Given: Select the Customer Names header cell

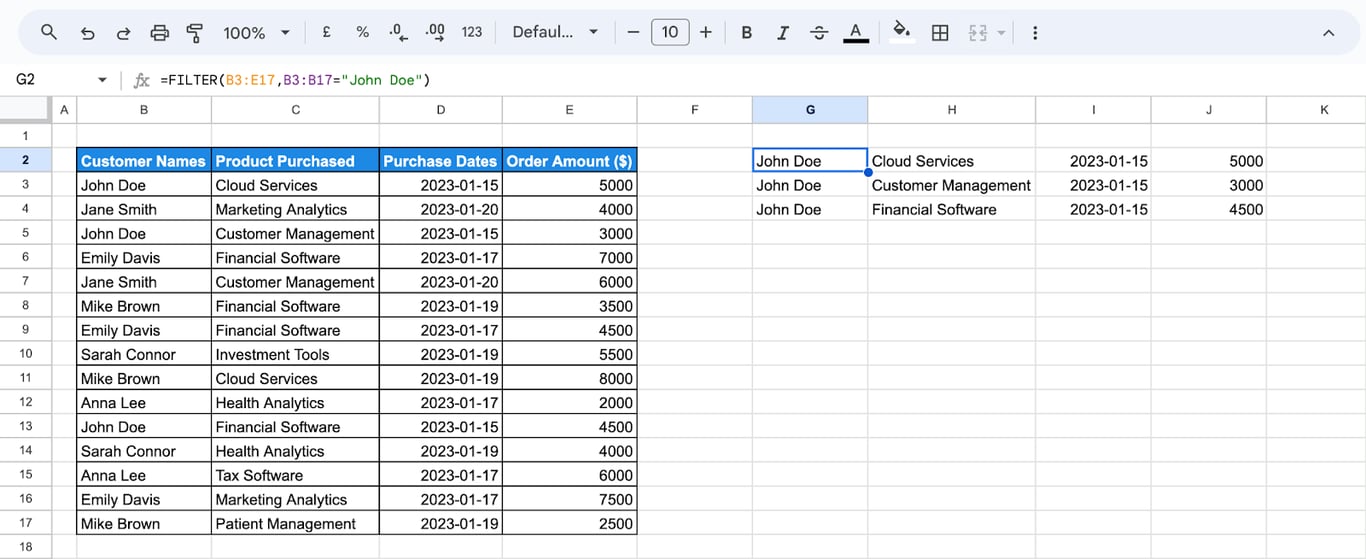Looking at the screenshot, I should click(144, 161).
